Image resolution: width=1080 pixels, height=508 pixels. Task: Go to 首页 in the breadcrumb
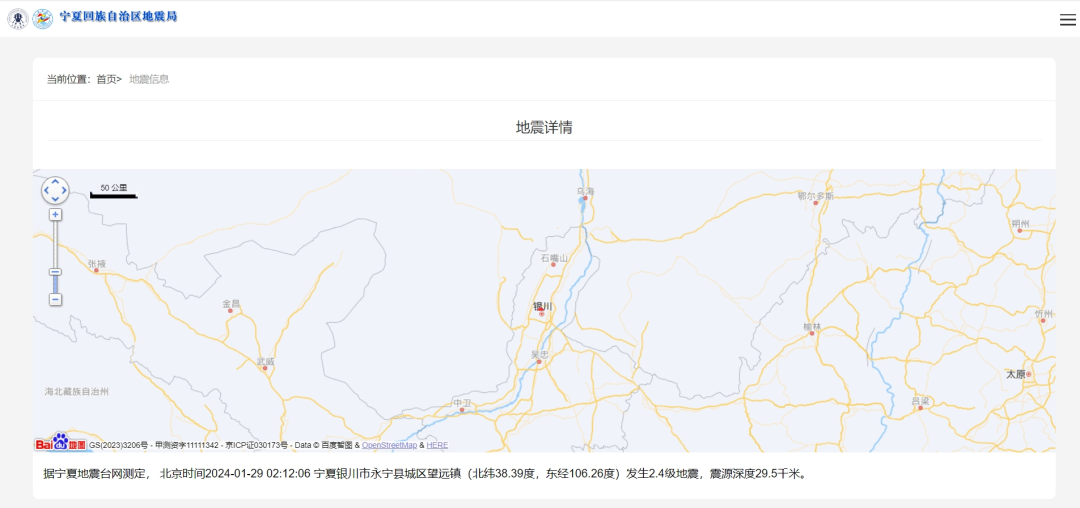click(x=106, y=79)
